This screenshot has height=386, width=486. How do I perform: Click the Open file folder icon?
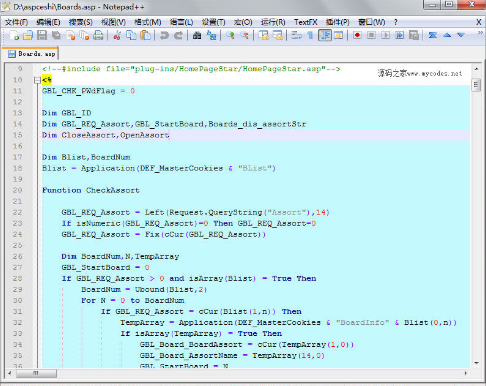click(28, 35)
